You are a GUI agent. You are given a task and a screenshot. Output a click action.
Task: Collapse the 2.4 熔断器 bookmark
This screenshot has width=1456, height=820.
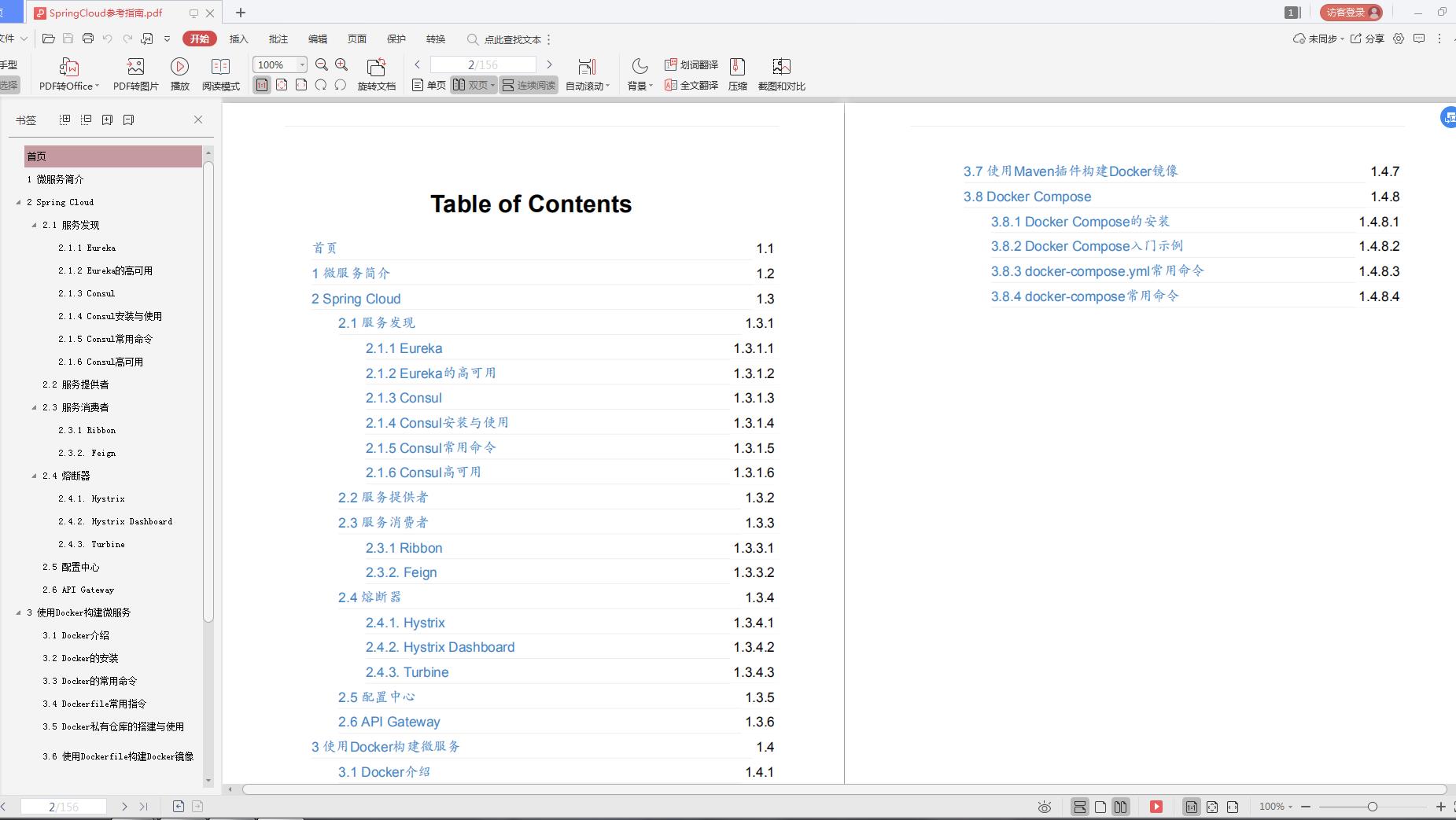[35, 476]
